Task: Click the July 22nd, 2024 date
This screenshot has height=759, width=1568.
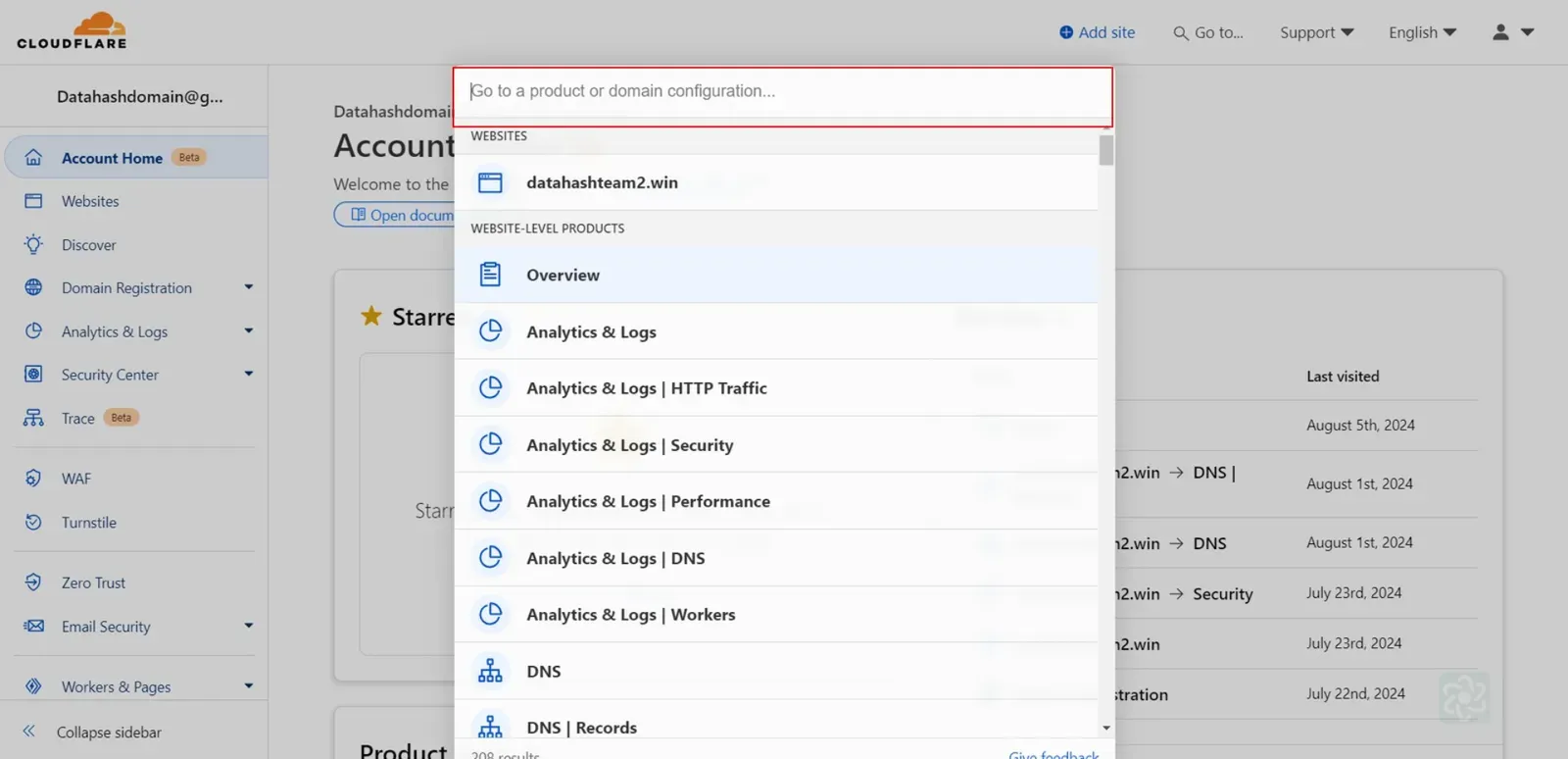Action: pyautogui.click(x=1355, y=693)
